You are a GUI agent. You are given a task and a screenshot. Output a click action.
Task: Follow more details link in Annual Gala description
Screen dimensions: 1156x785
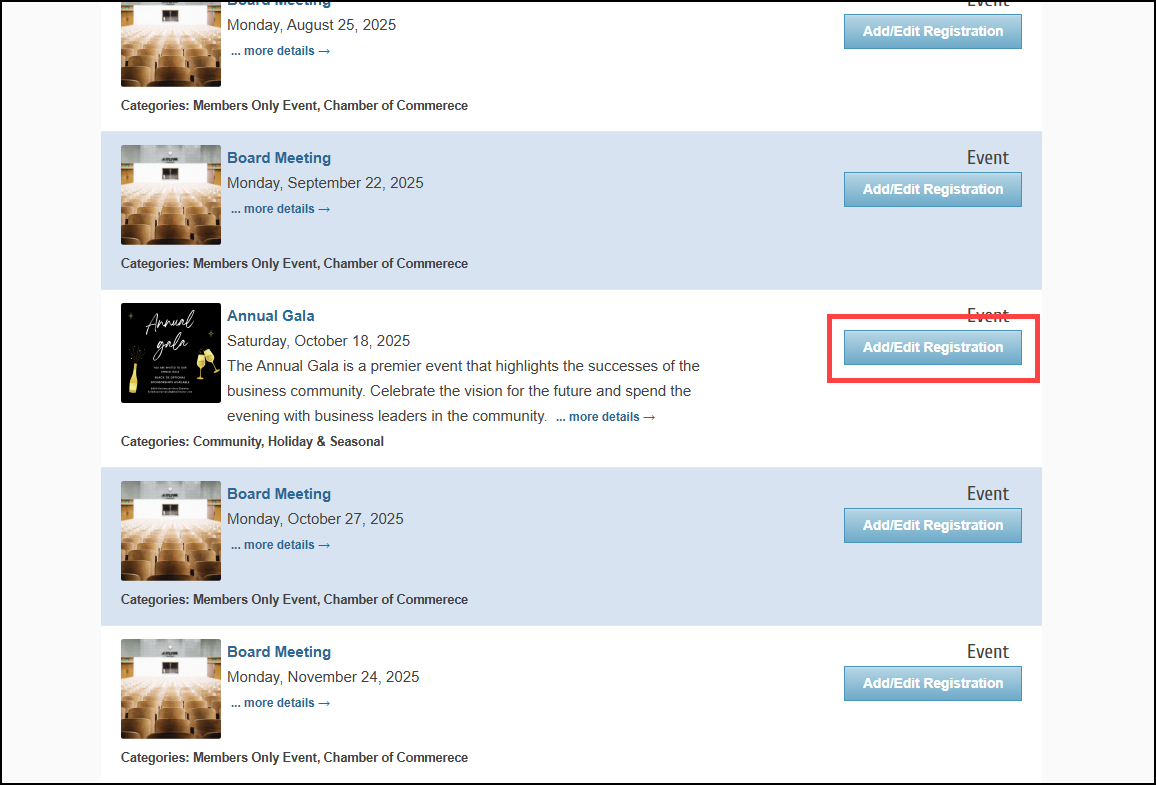605,417
